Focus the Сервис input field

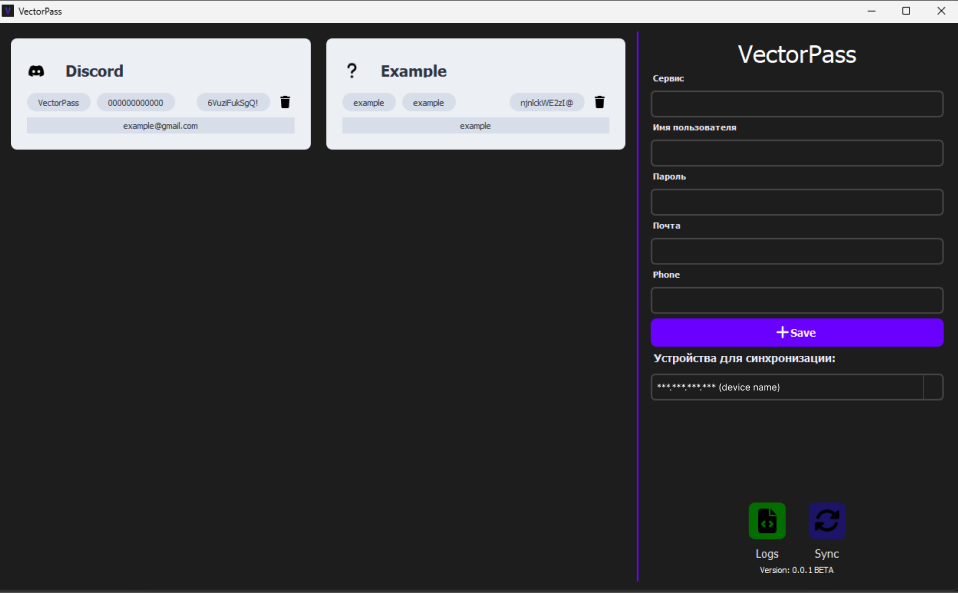click(x=797, y=104)
